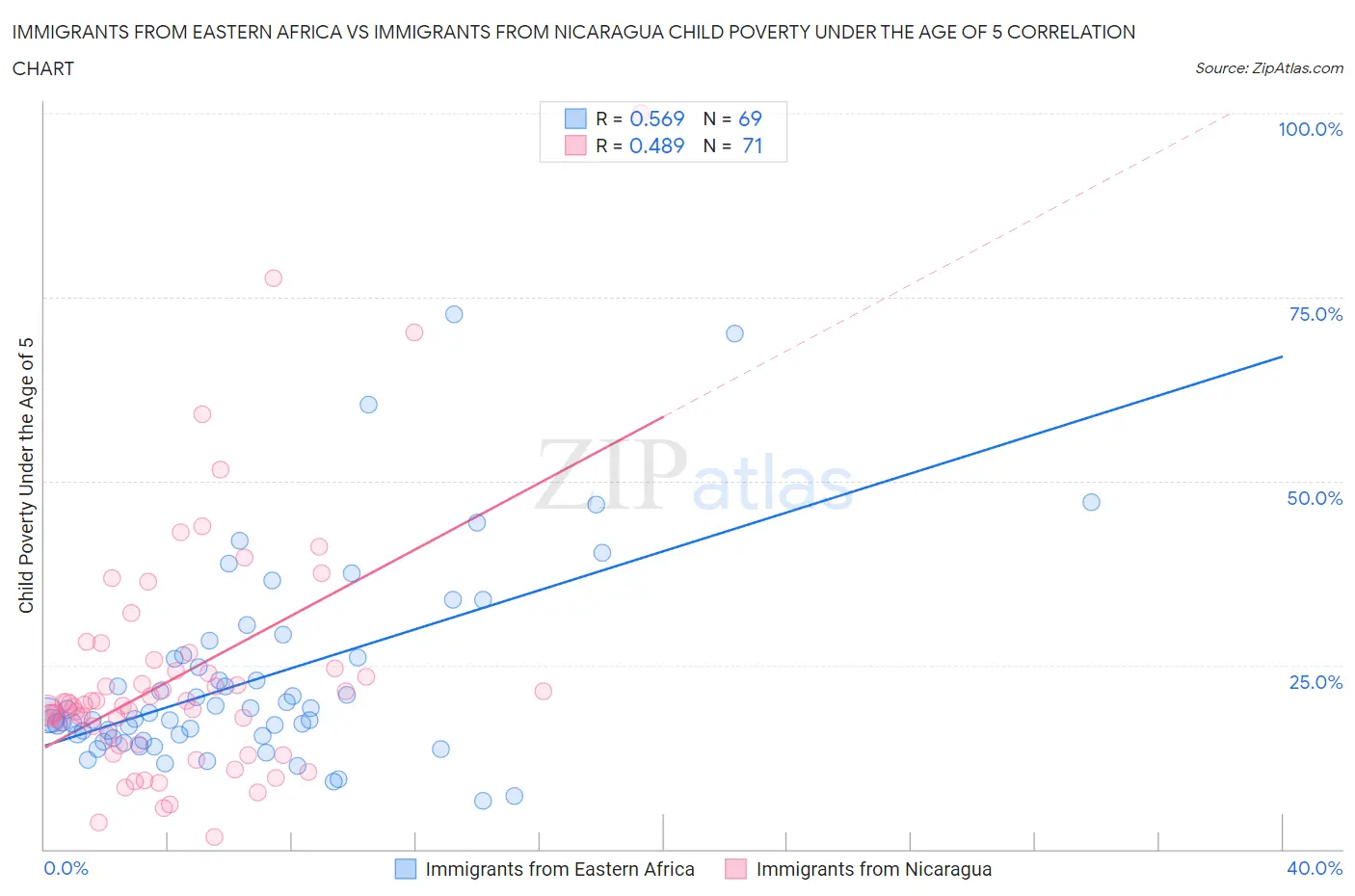The height and width of the screenshot is (896, 1355).
Task: Select the pink swatch beside R = 0.489
Action: tap(575, 145)
